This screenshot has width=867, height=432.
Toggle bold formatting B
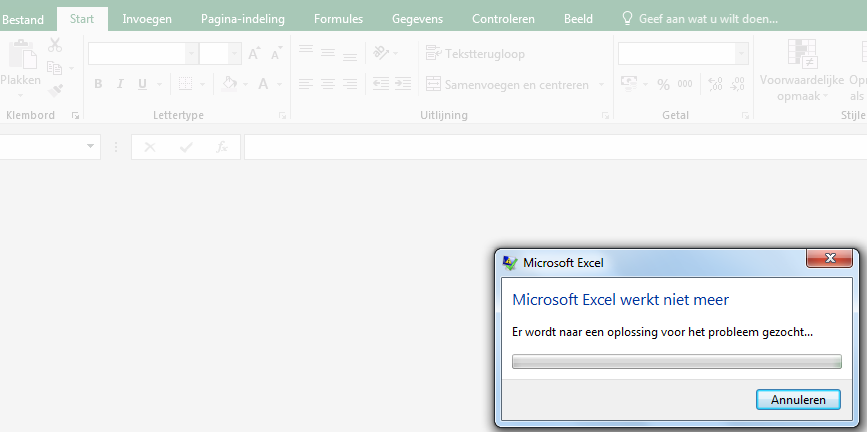click(98, 84)
